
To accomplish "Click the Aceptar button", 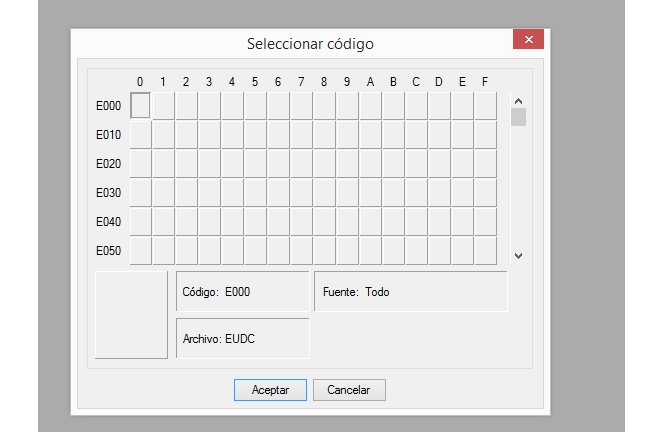I will click(x=270, y=390).
